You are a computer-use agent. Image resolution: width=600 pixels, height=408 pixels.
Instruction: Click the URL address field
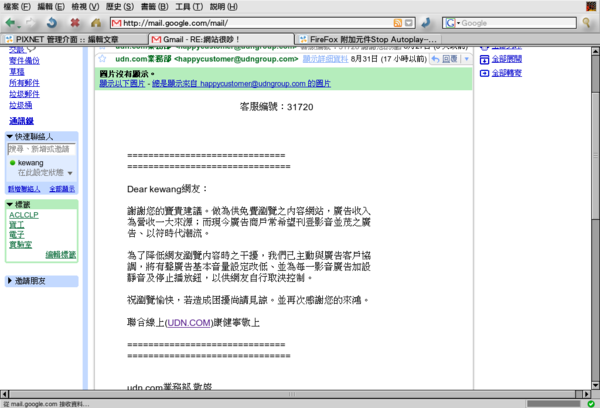point(257,23)
